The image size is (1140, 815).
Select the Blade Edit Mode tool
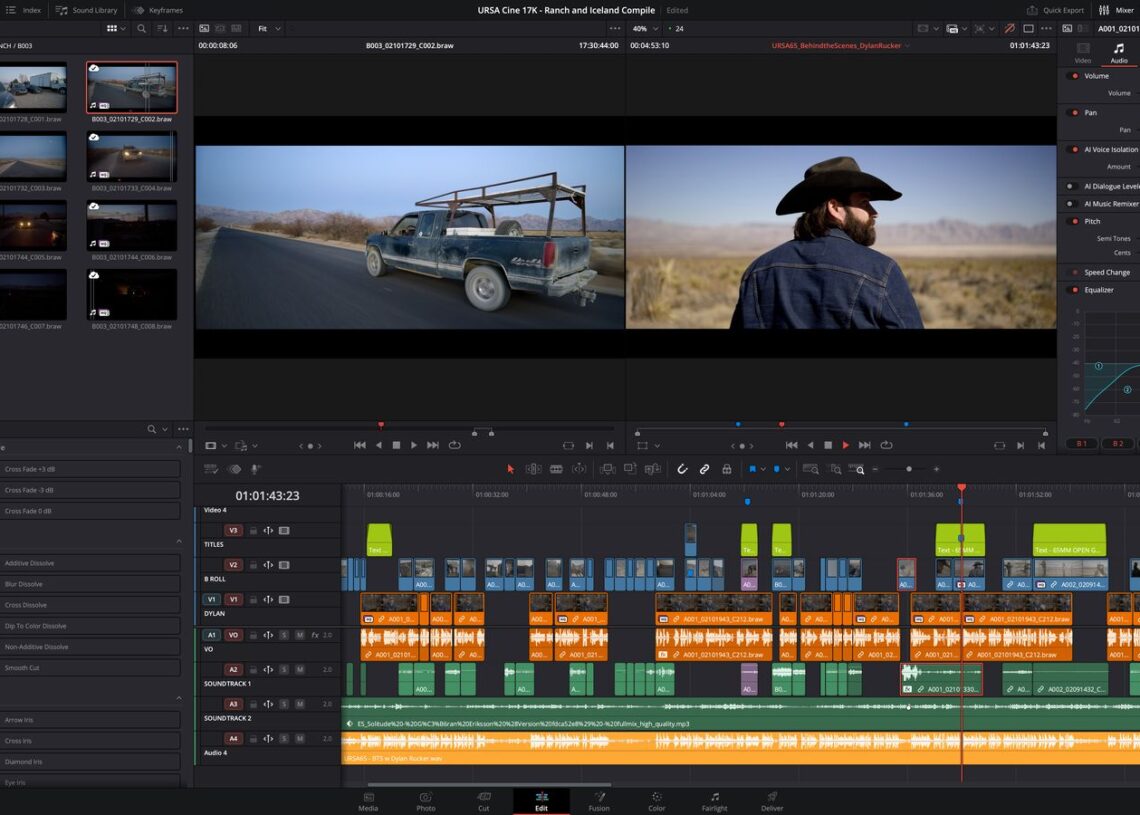(x=556, y=469)
